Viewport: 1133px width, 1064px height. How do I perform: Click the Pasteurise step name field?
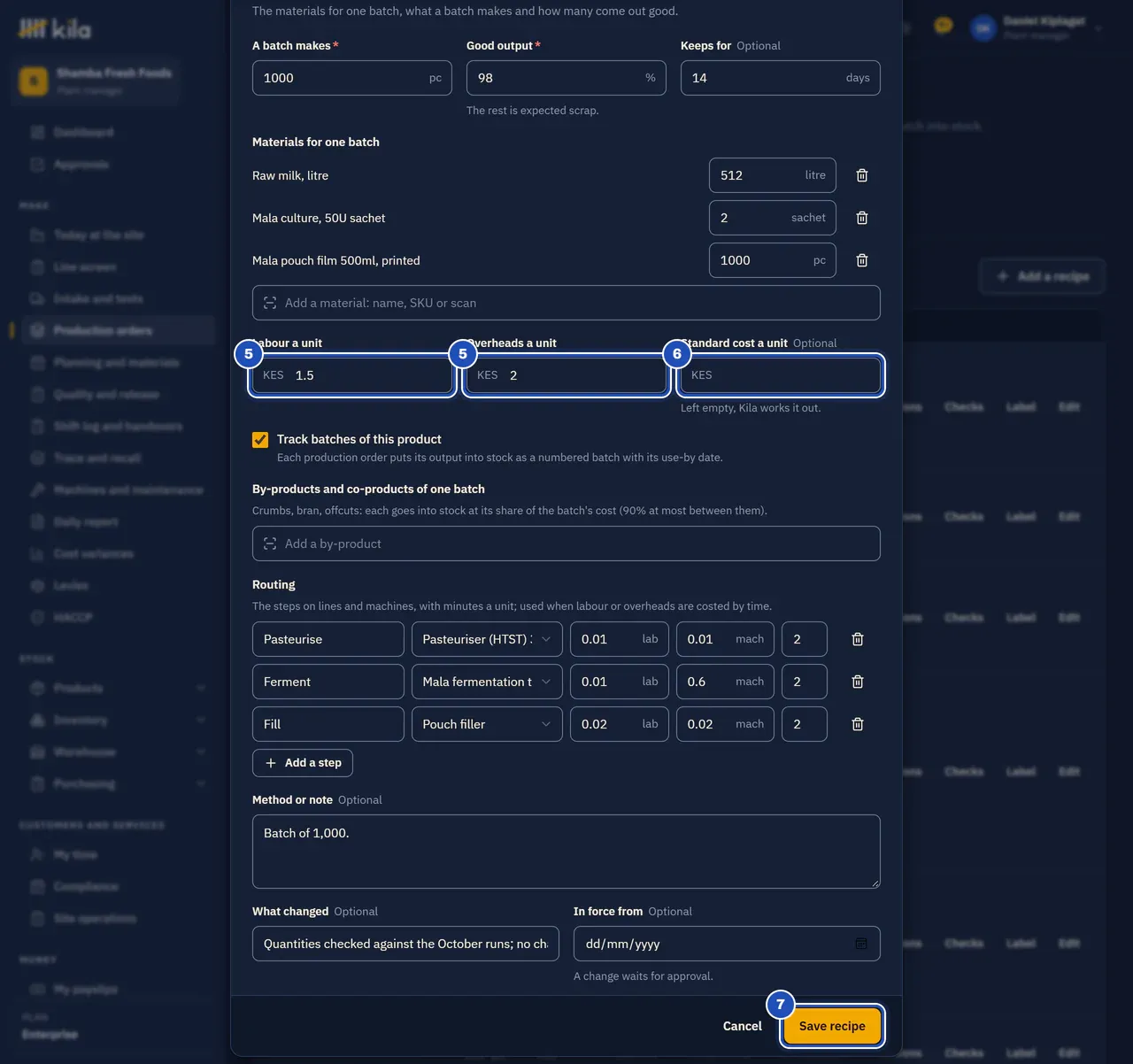coord(328,639)
